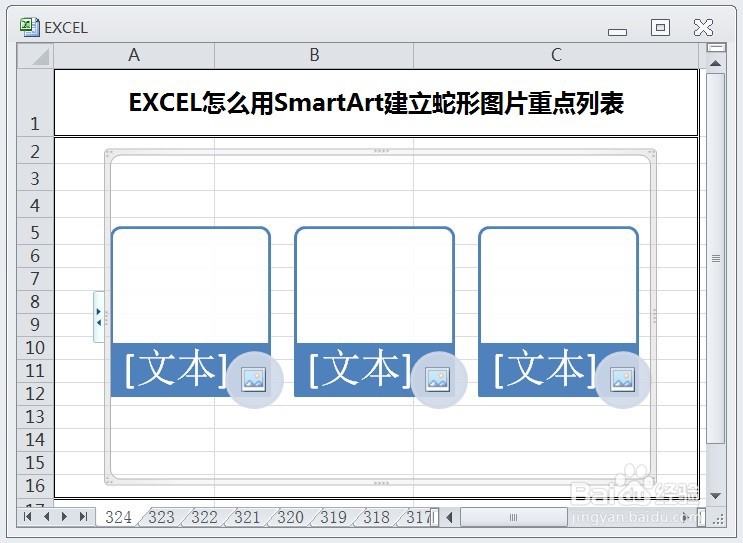Click the picture placeholder icon in first SmartArt card

254,380
